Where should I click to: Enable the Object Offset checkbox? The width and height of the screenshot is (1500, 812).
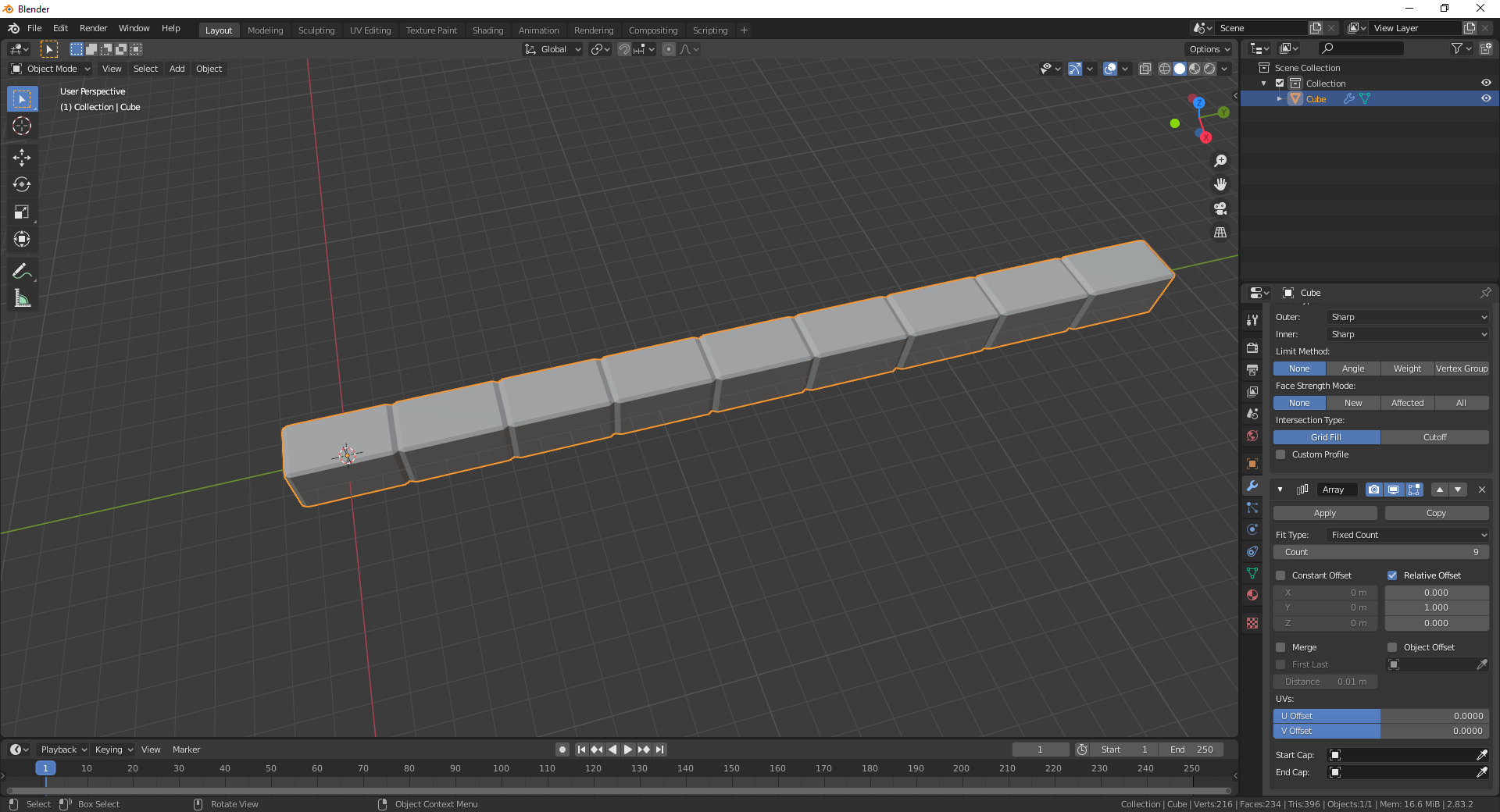click(1392, 647)
